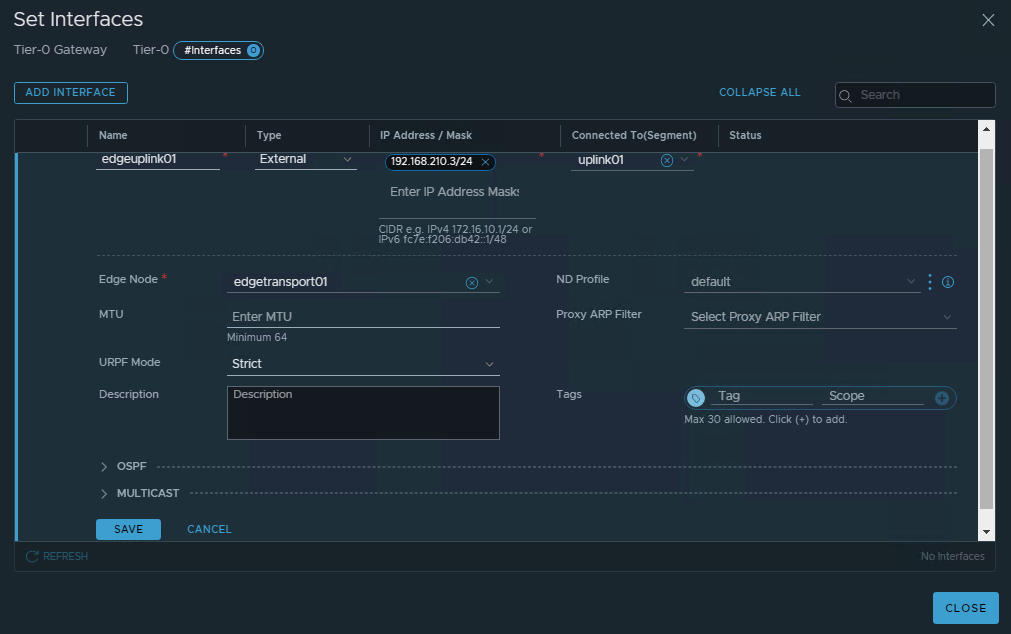Screen dimensions: 1011x634
Task: Click into the MTU input field
Action: pos(363,317)
